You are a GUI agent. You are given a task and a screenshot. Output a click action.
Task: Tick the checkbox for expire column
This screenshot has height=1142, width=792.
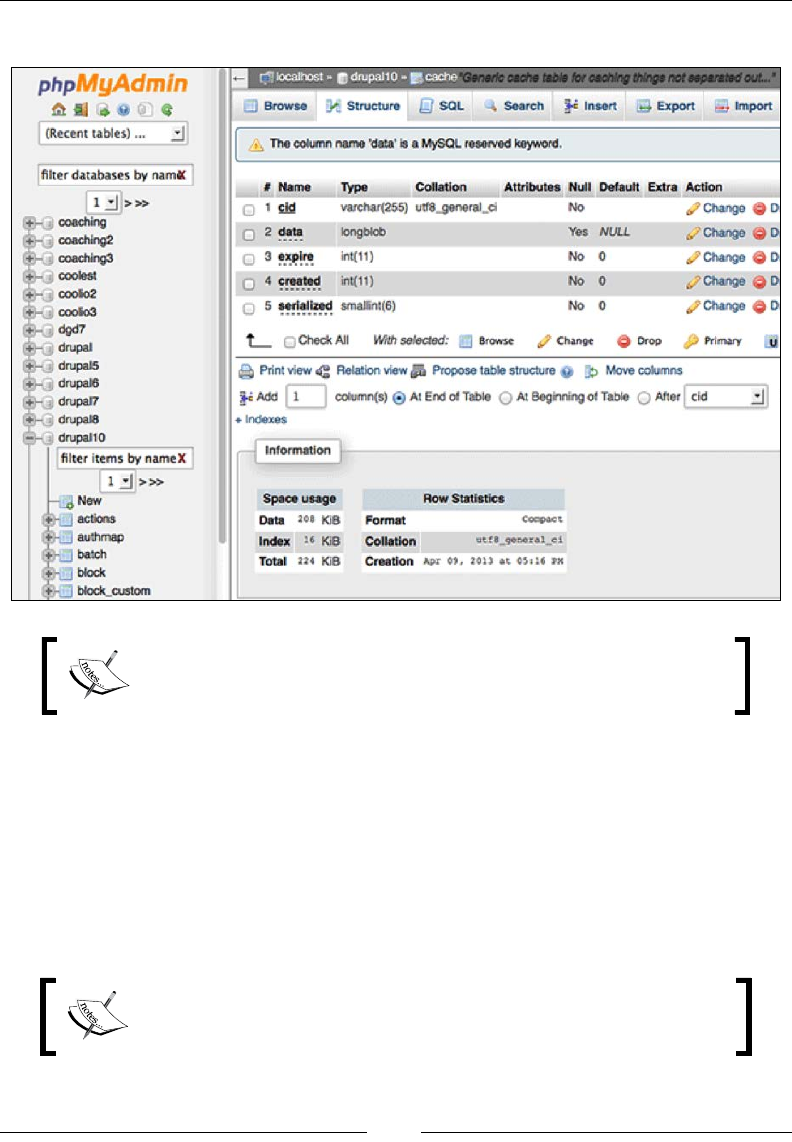248,259
